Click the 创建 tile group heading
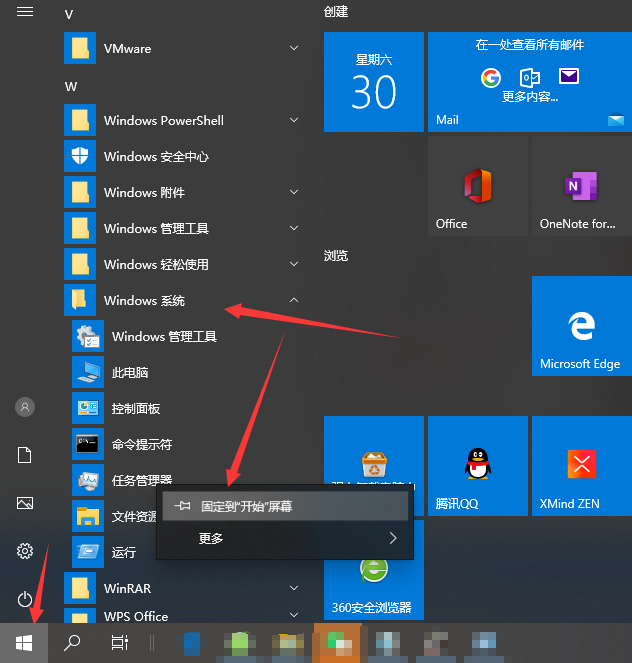 point(336,12)
